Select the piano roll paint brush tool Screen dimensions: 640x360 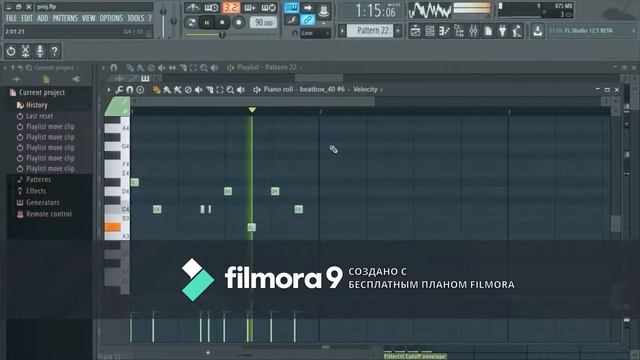(167, 89)
